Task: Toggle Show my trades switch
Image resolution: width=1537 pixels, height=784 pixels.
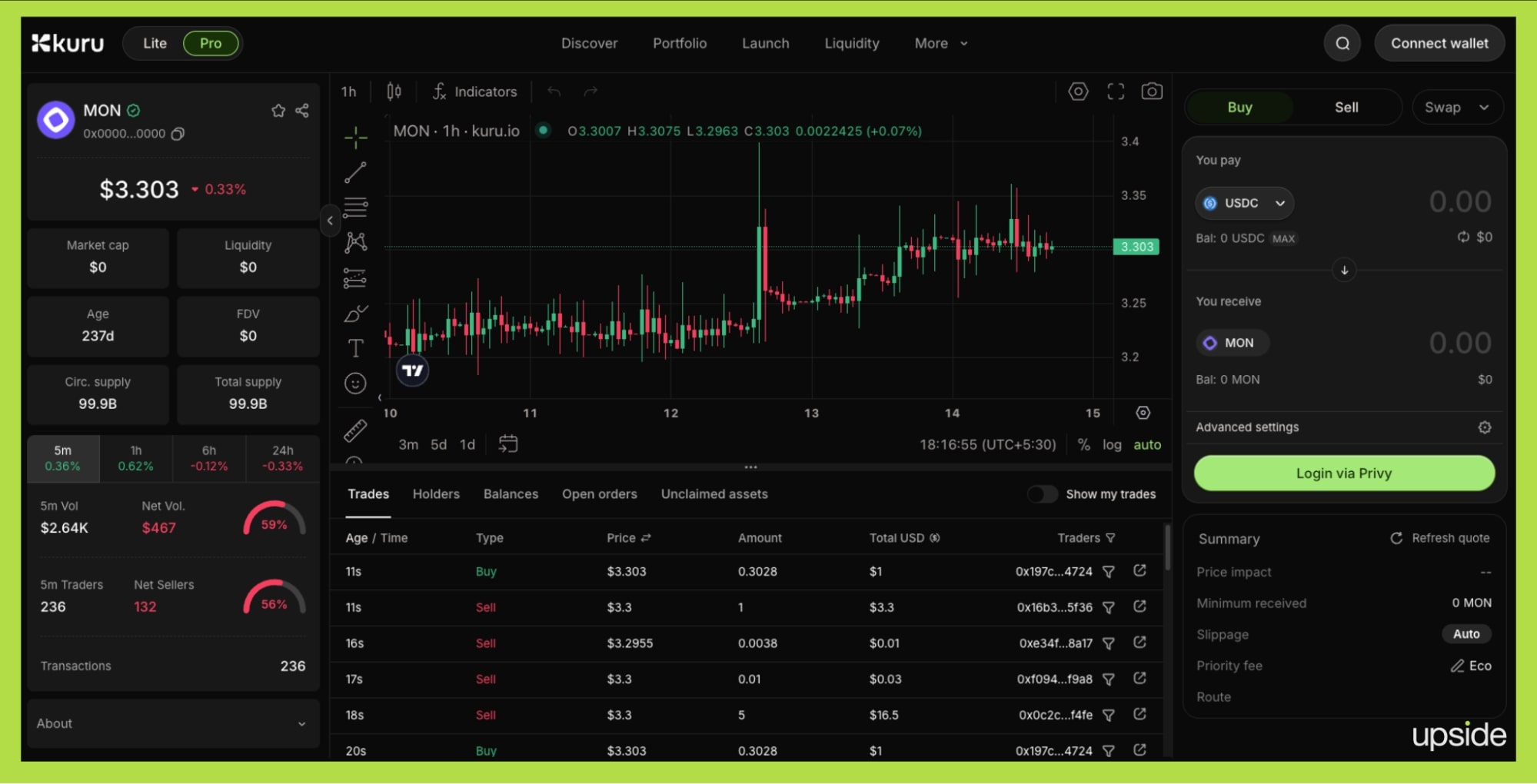Action: tap(1043, 494)
